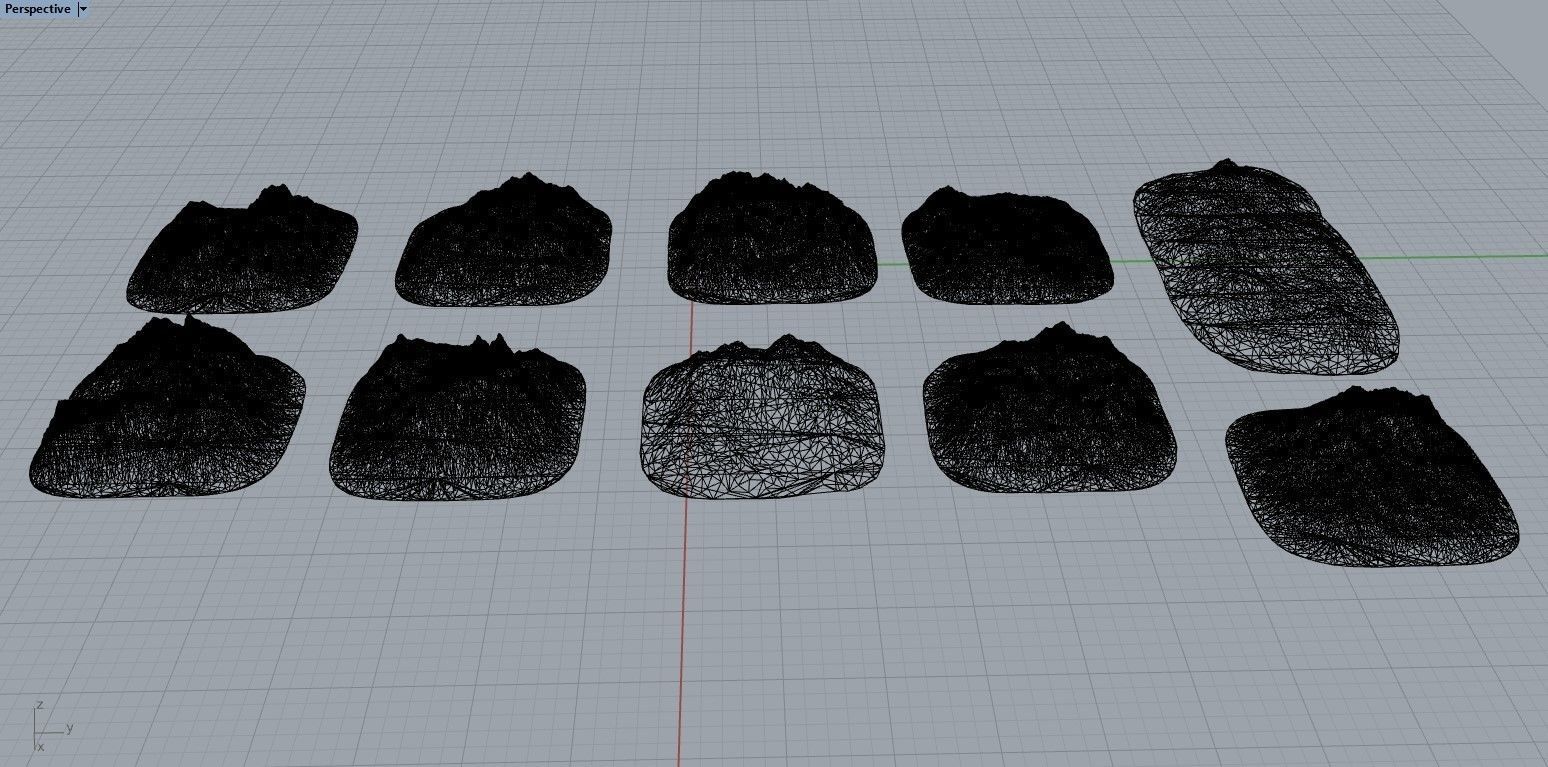Click the Perspective viewport title label

pos(38,9)
